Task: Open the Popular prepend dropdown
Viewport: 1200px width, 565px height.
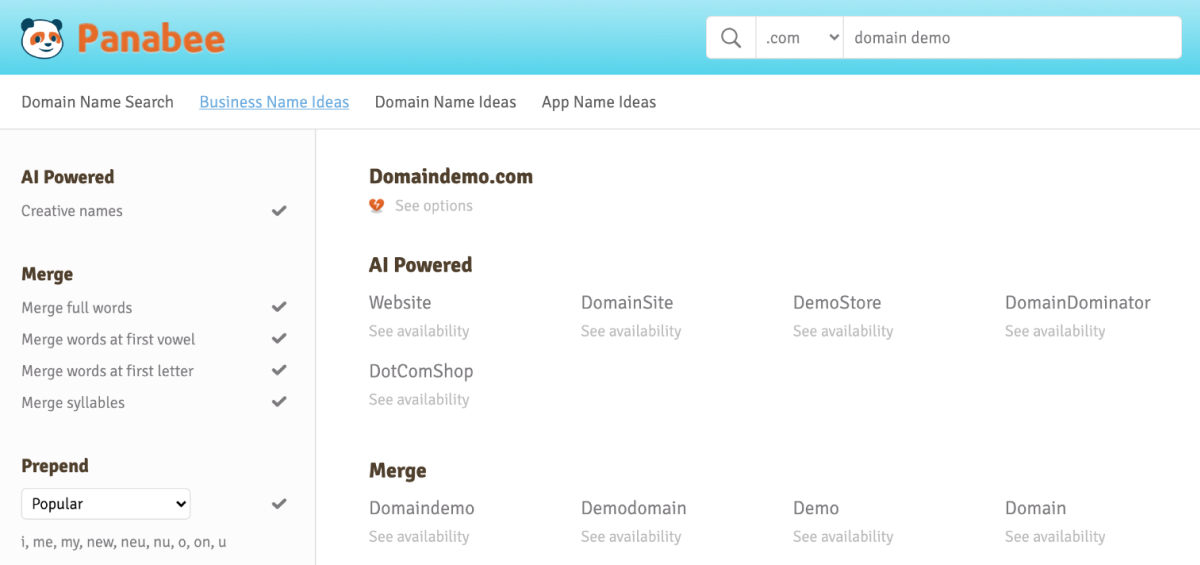Action: coord(106,504)
